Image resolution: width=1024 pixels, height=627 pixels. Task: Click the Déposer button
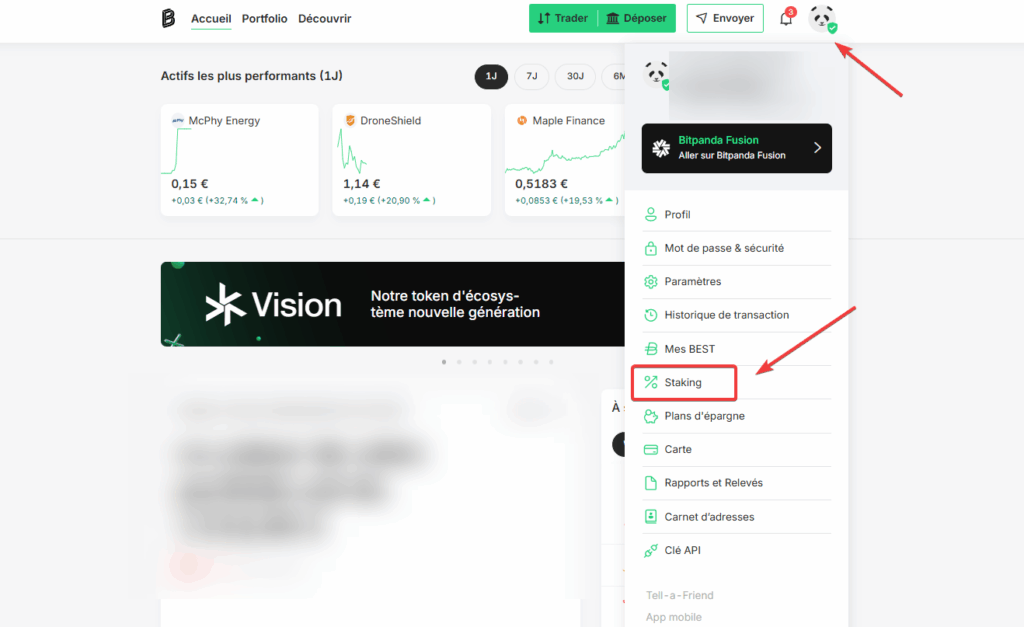(x=637, y=18)
